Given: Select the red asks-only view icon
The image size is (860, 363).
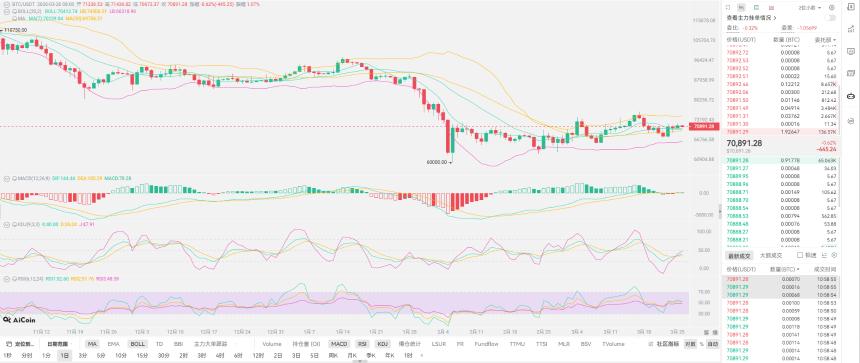Looking at the screenshot, I should (x=771, y=8).
